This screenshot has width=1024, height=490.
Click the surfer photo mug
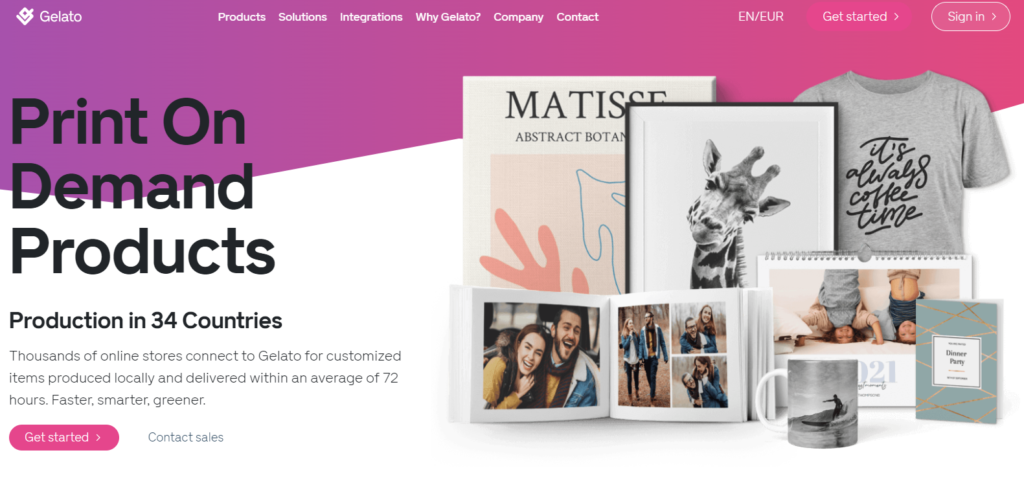click(x=810, y=402)
